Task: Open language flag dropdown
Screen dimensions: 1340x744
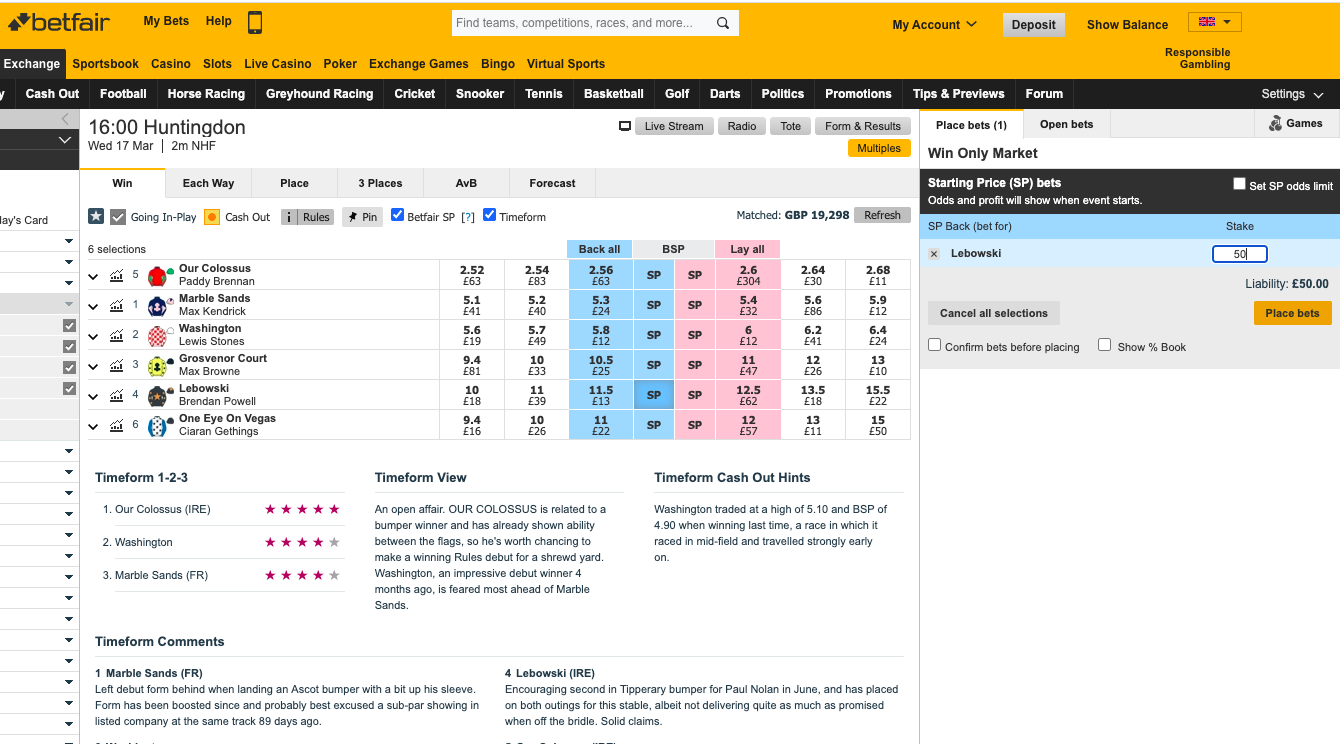Action: pos(1215,22)
